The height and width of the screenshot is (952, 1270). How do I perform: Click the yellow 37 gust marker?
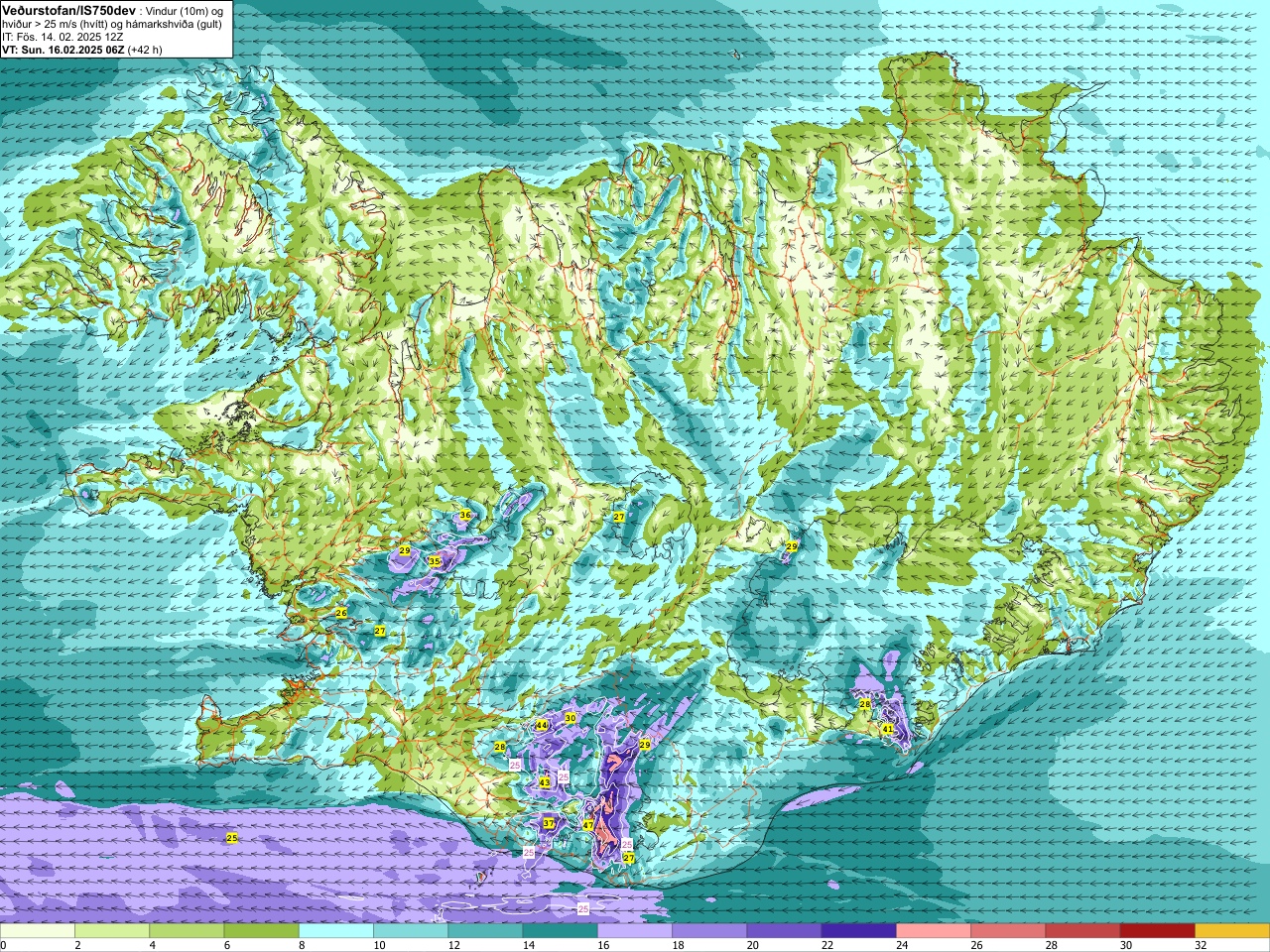(549, 823)
